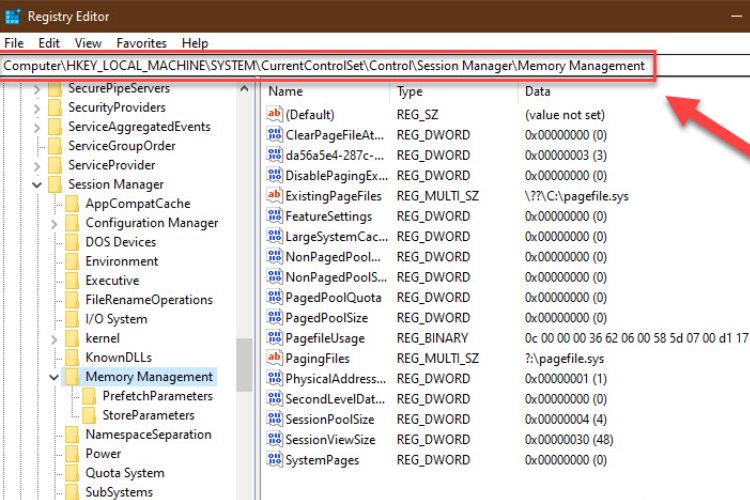
Task: Open the Edit menu
Action: (49, 43)
